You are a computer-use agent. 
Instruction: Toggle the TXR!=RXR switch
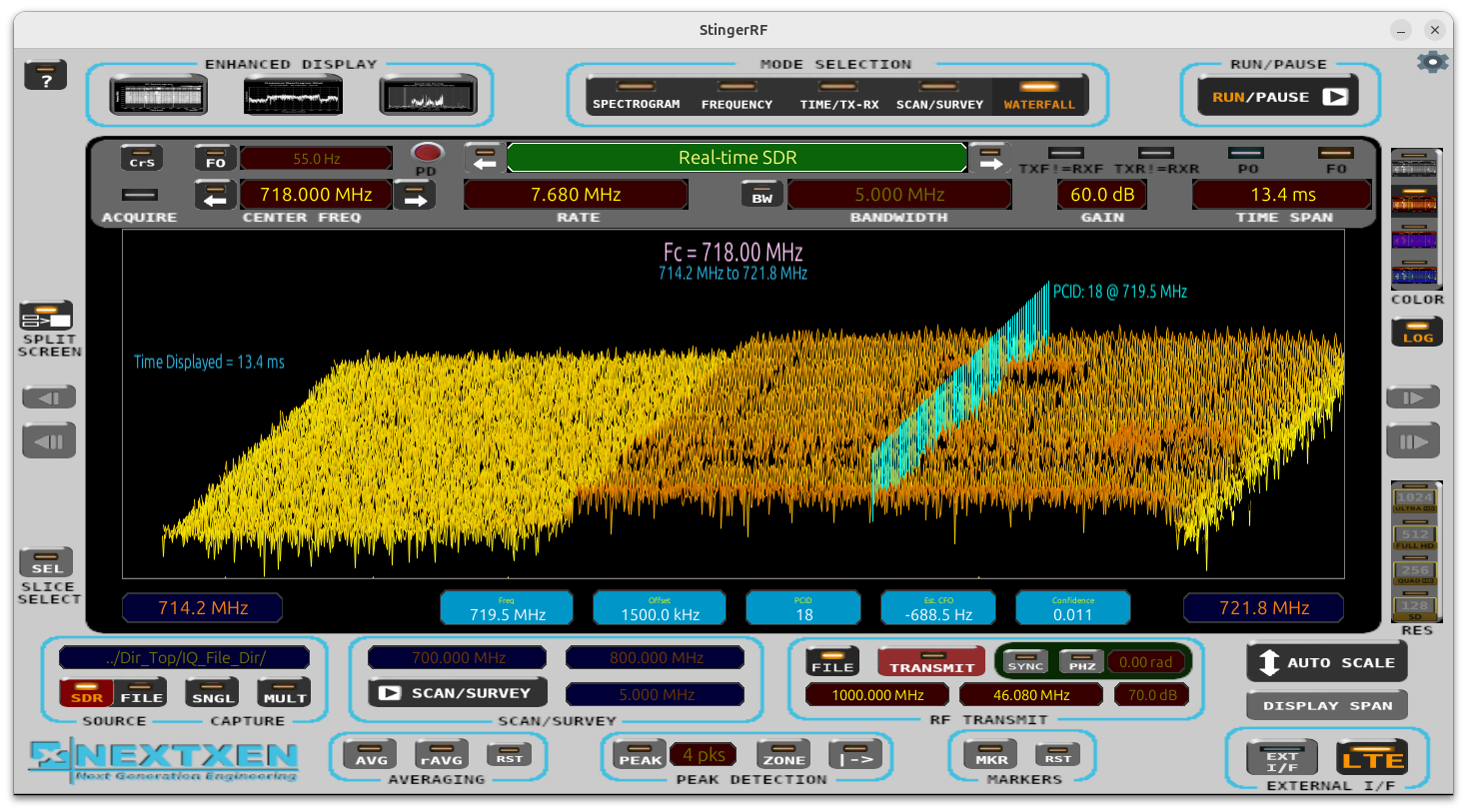[1156, 154]
